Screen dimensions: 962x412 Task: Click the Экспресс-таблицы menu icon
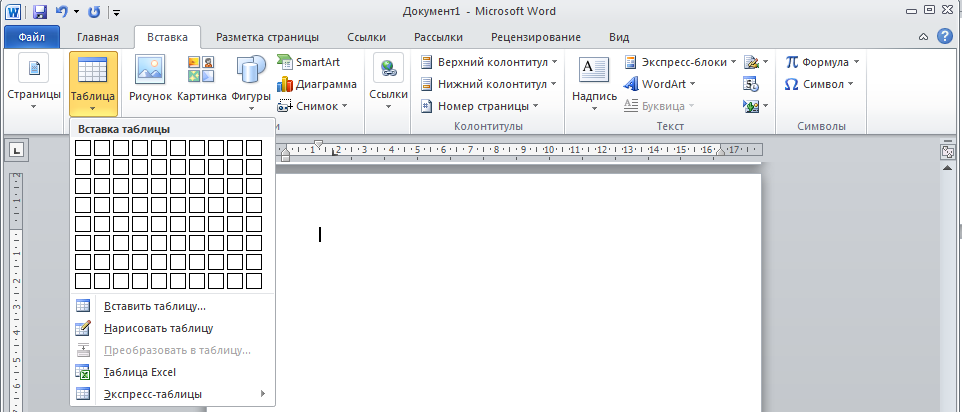coord(83,394)
